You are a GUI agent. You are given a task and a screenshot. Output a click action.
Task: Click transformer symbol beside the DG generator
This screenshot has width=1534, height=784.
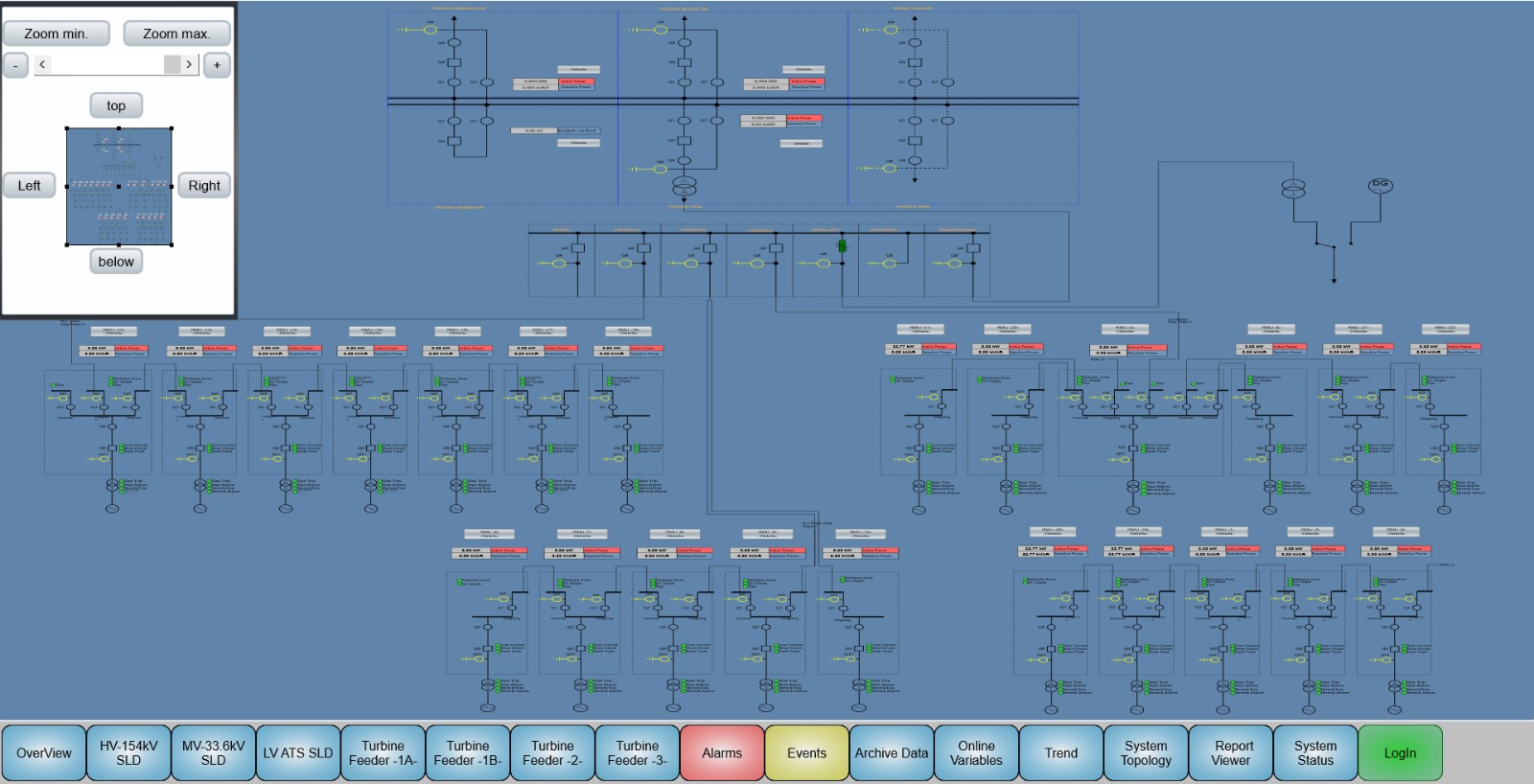[x=1293, y=189]
